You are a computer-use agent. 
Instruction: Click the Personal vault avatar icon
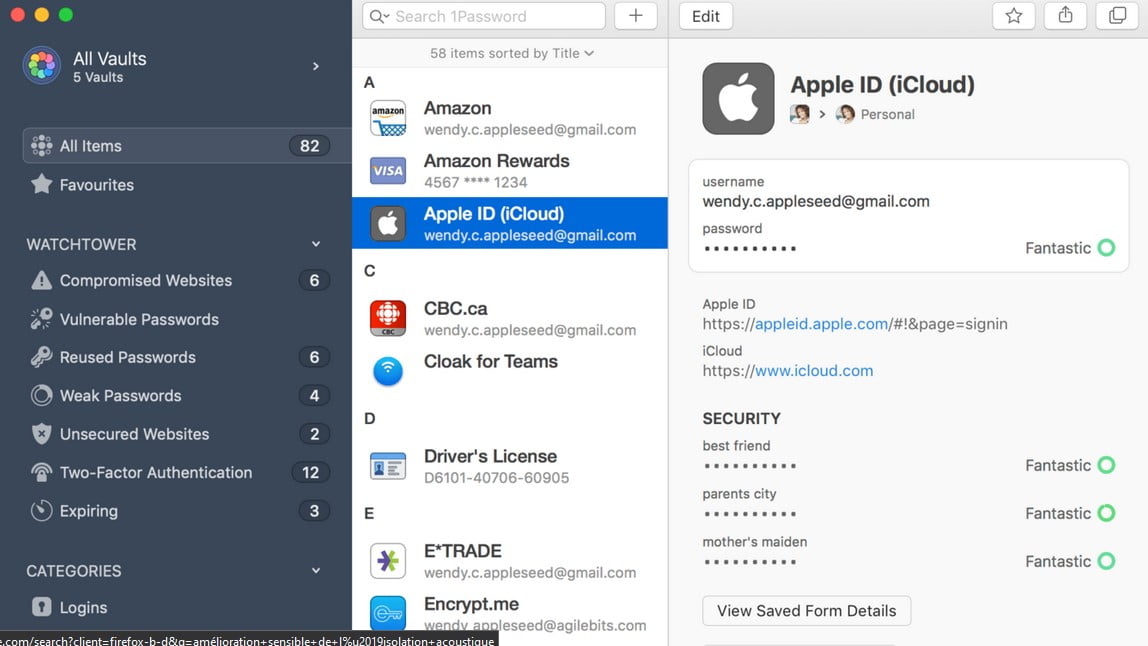tap(845, 114)
